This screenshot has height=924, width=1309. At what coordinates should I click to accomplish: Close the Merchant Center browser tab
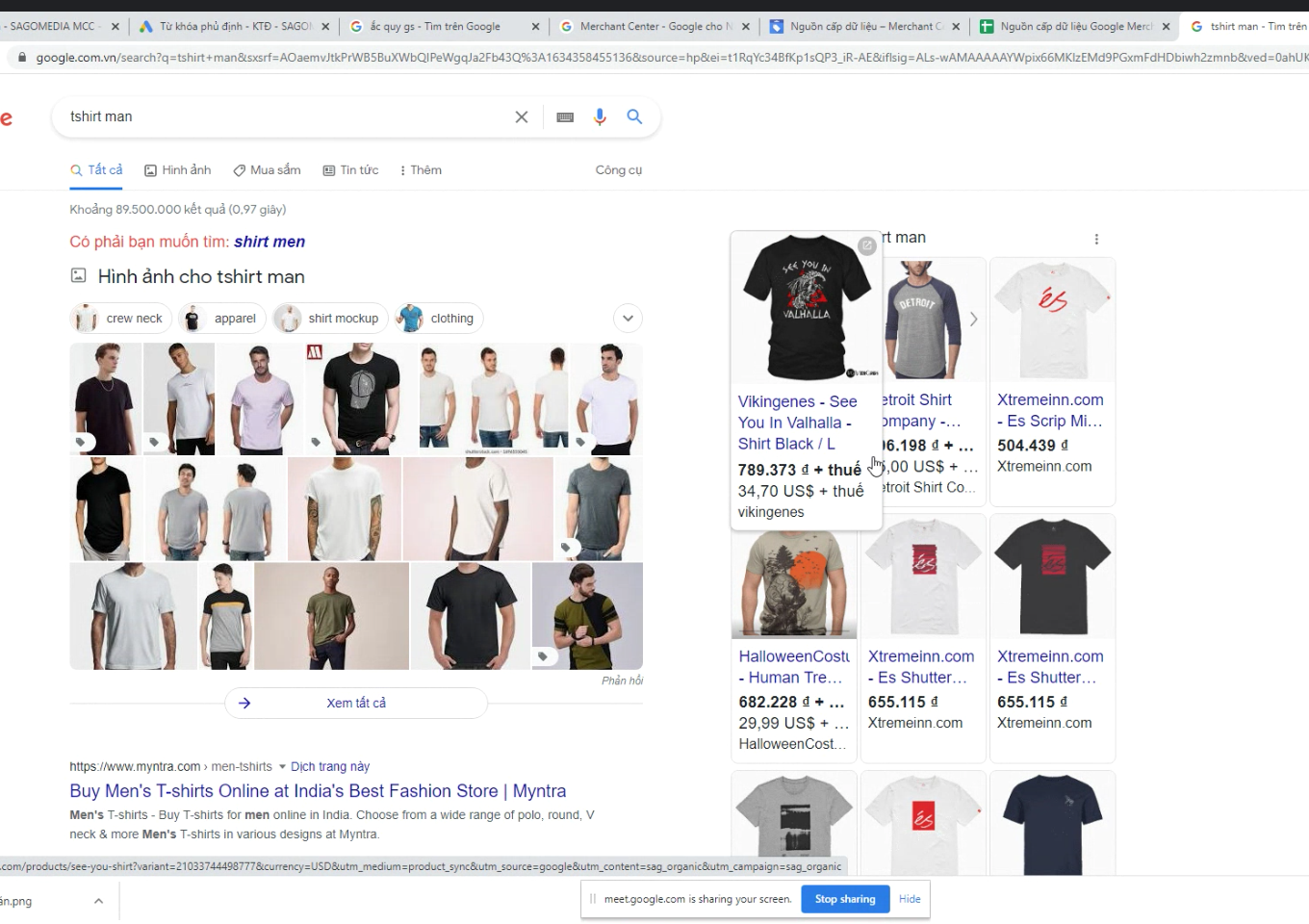[x=746, y=27]
